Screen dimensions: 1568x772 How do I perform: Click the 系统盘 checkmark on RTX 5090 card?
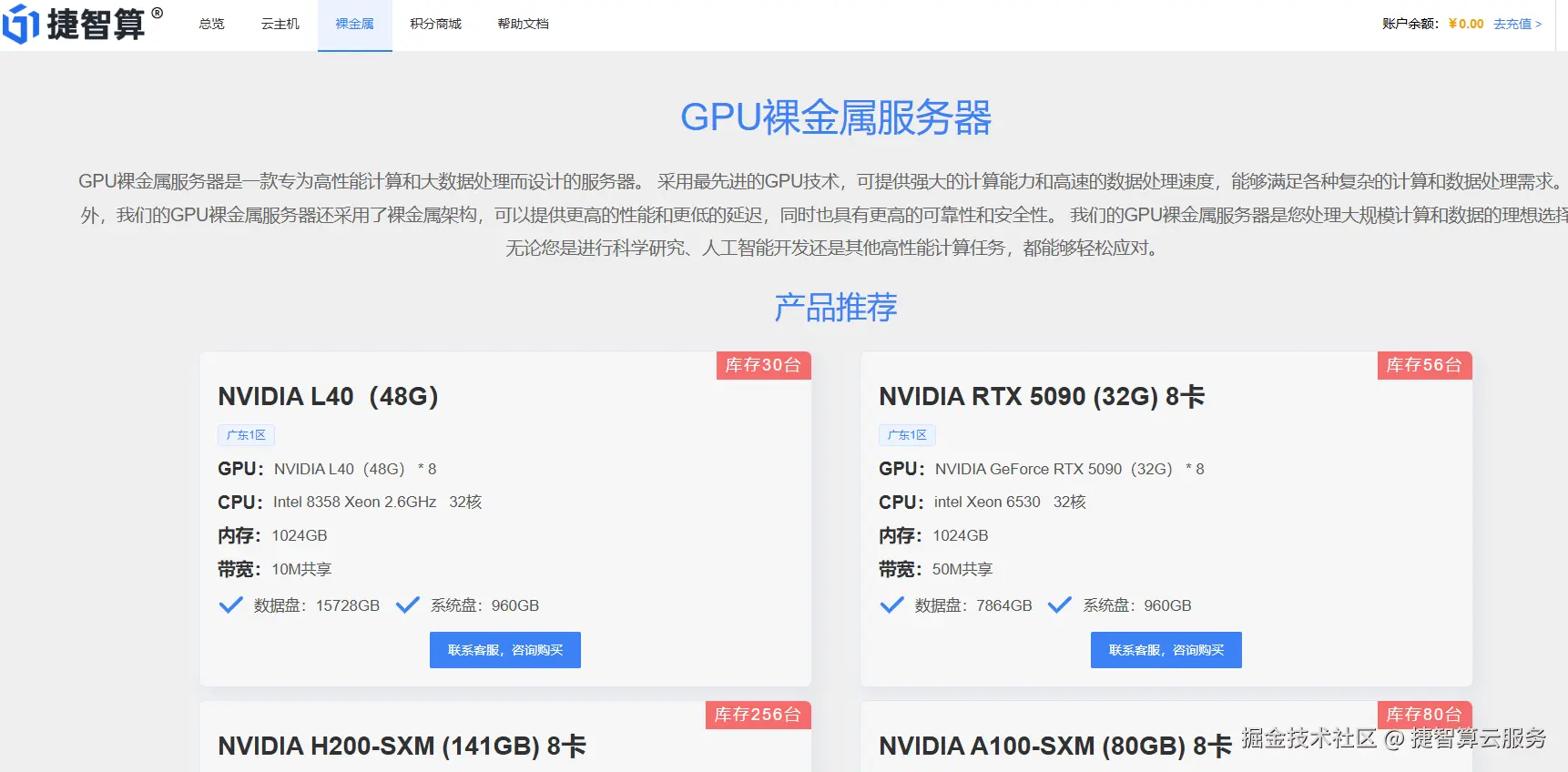(1060, 604)
